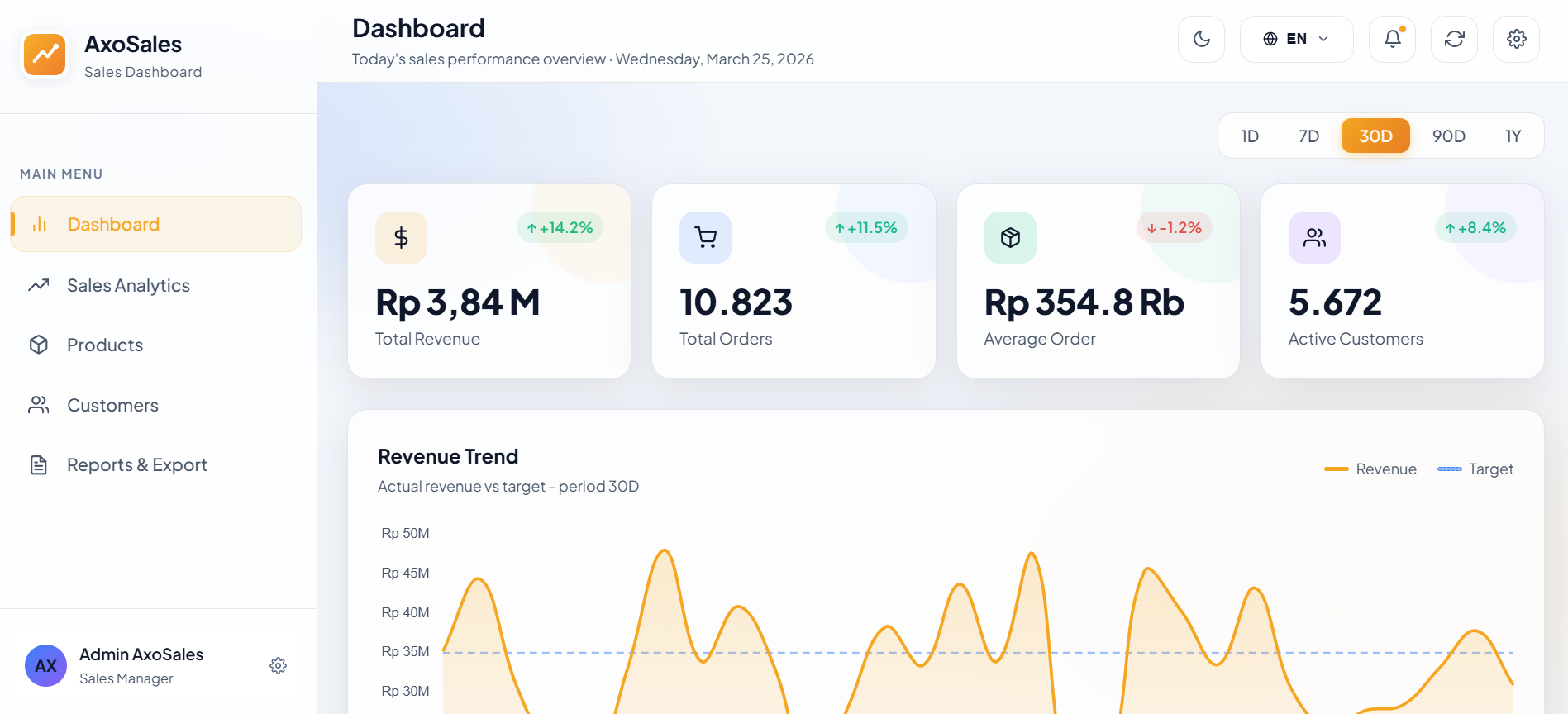Viewport: 1568px width, 714px height.
Task: Refresh dashboard data with the refresh icon
Action: pyautogui.click(x=1454, y=39)
